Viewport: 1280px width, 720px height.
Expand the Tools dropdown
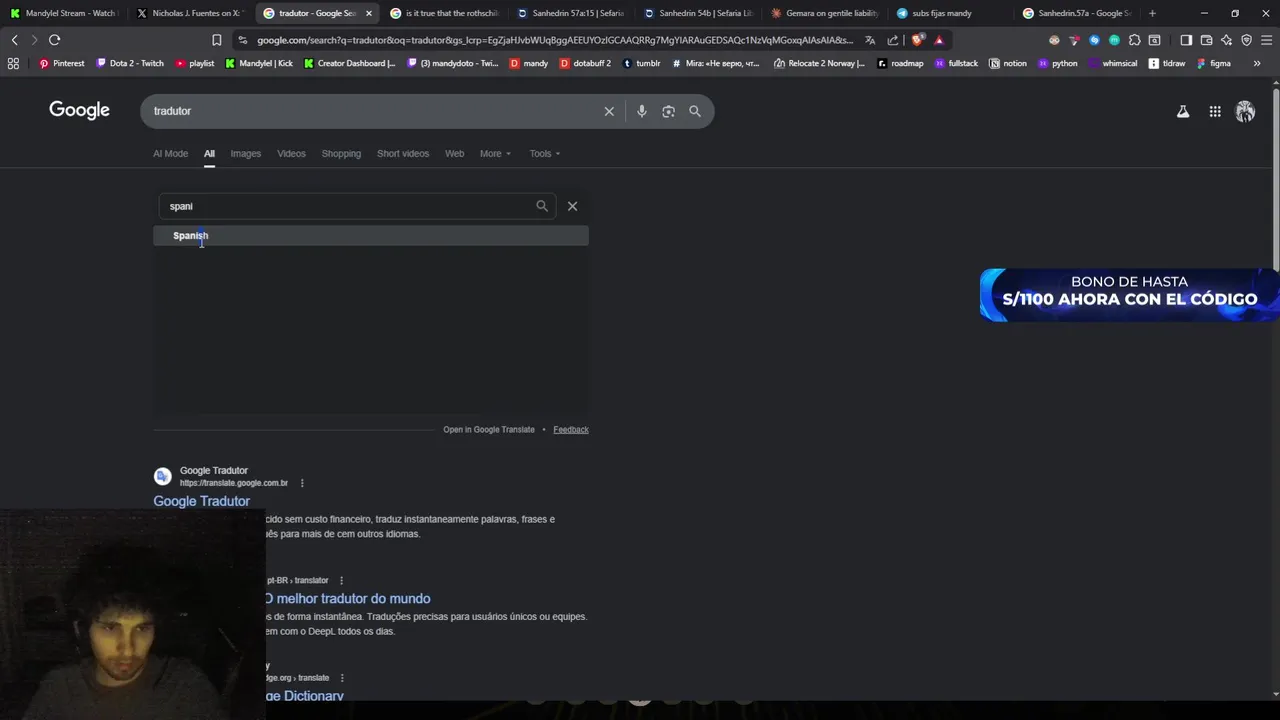tap(545, 154)
